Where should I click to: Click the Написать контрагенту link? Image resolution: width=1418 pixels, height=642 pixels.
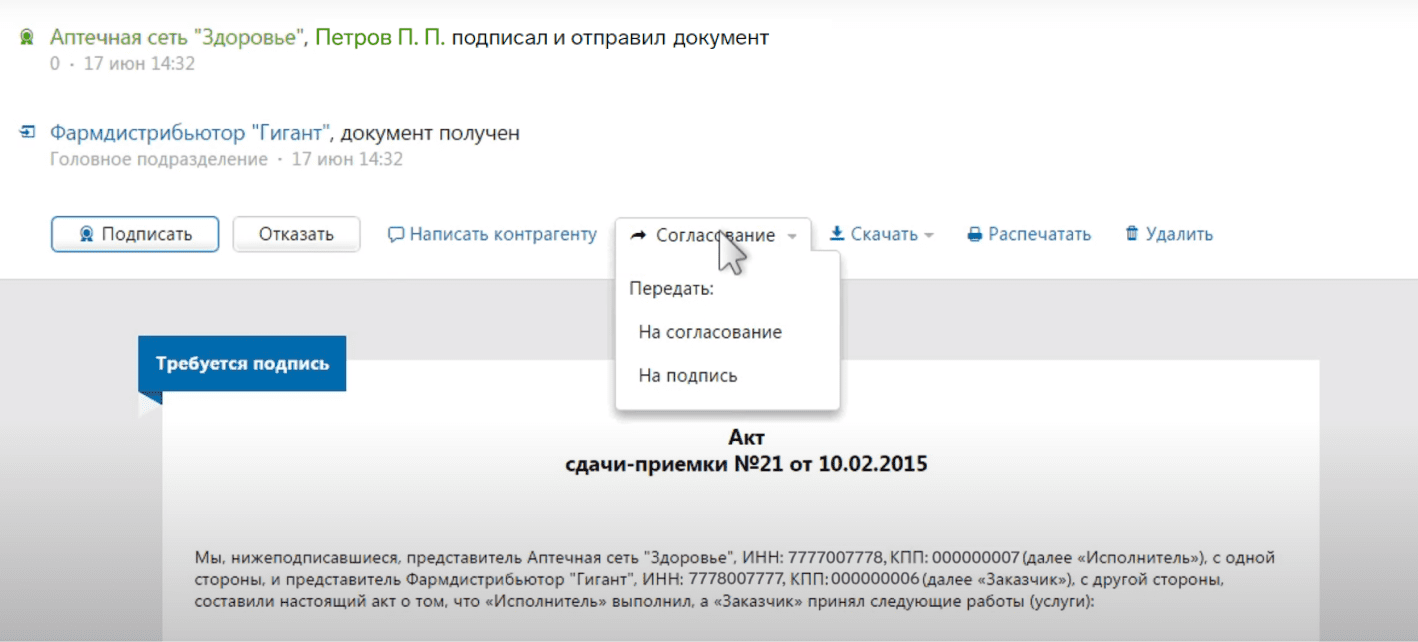point(503,235)
